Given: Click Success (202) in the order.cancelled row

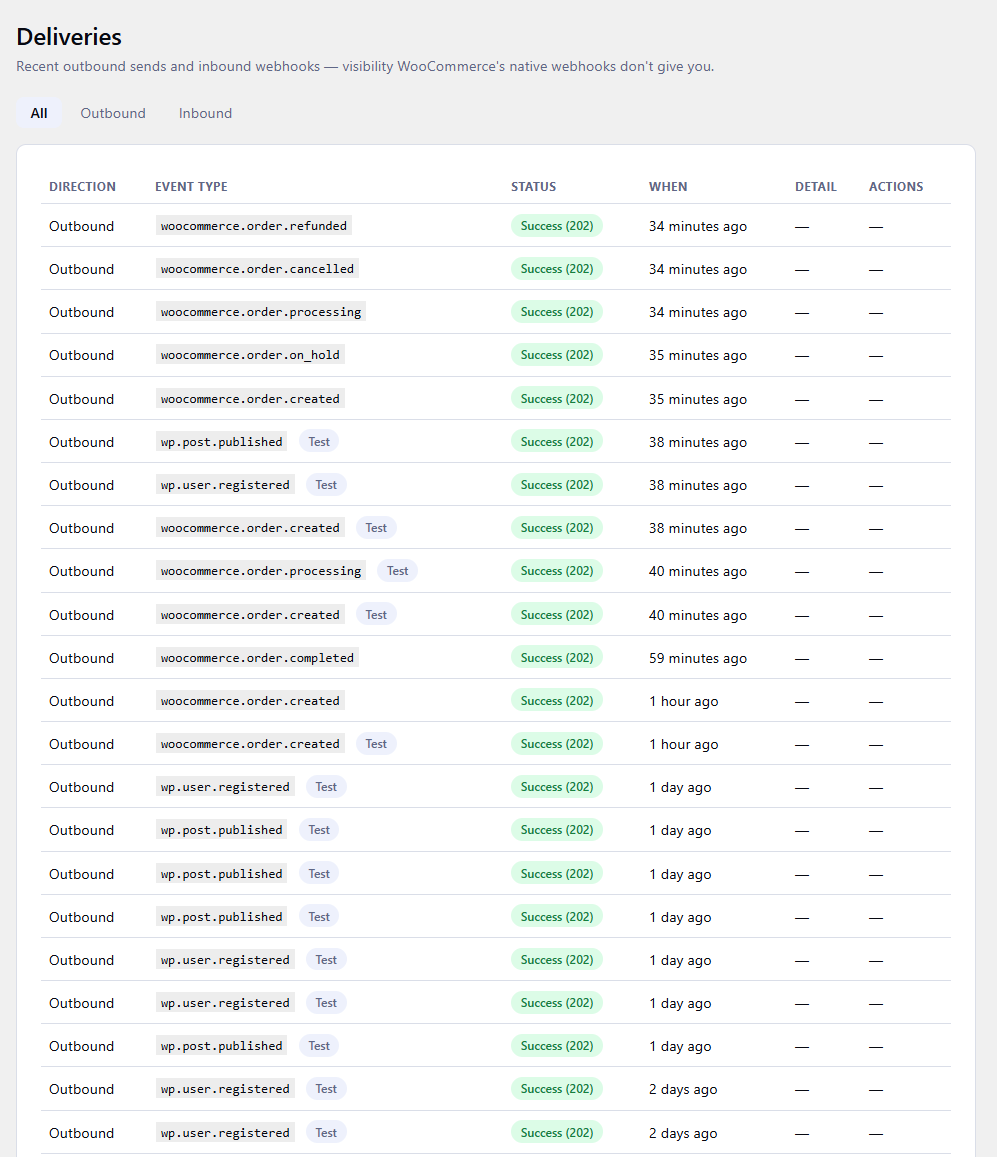Looking at the screenshot, I should click(557, 269).
